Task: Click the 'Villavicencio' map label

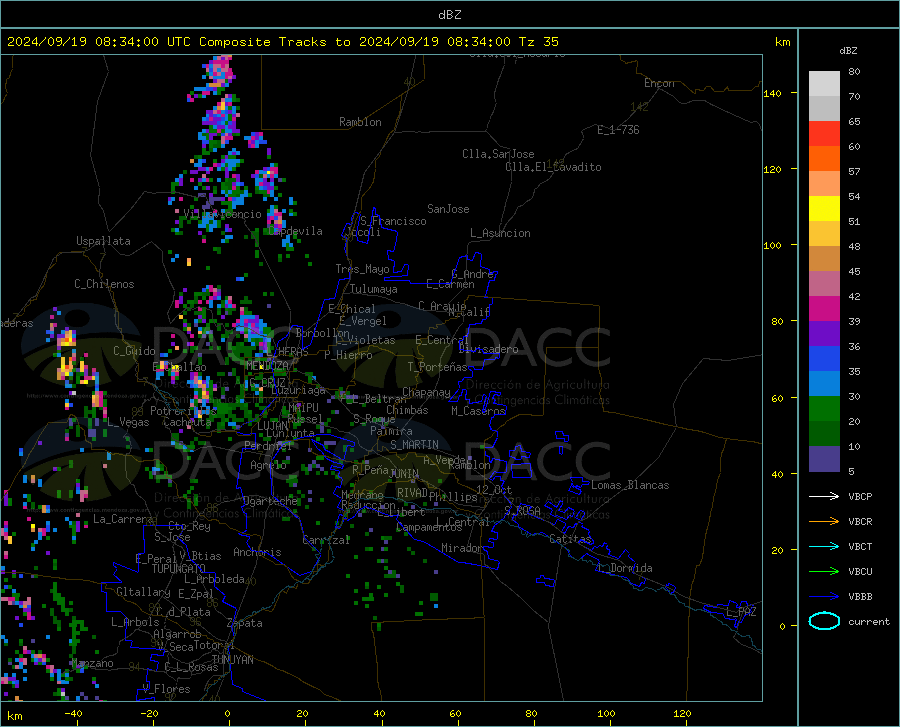Action: point(223,214)
